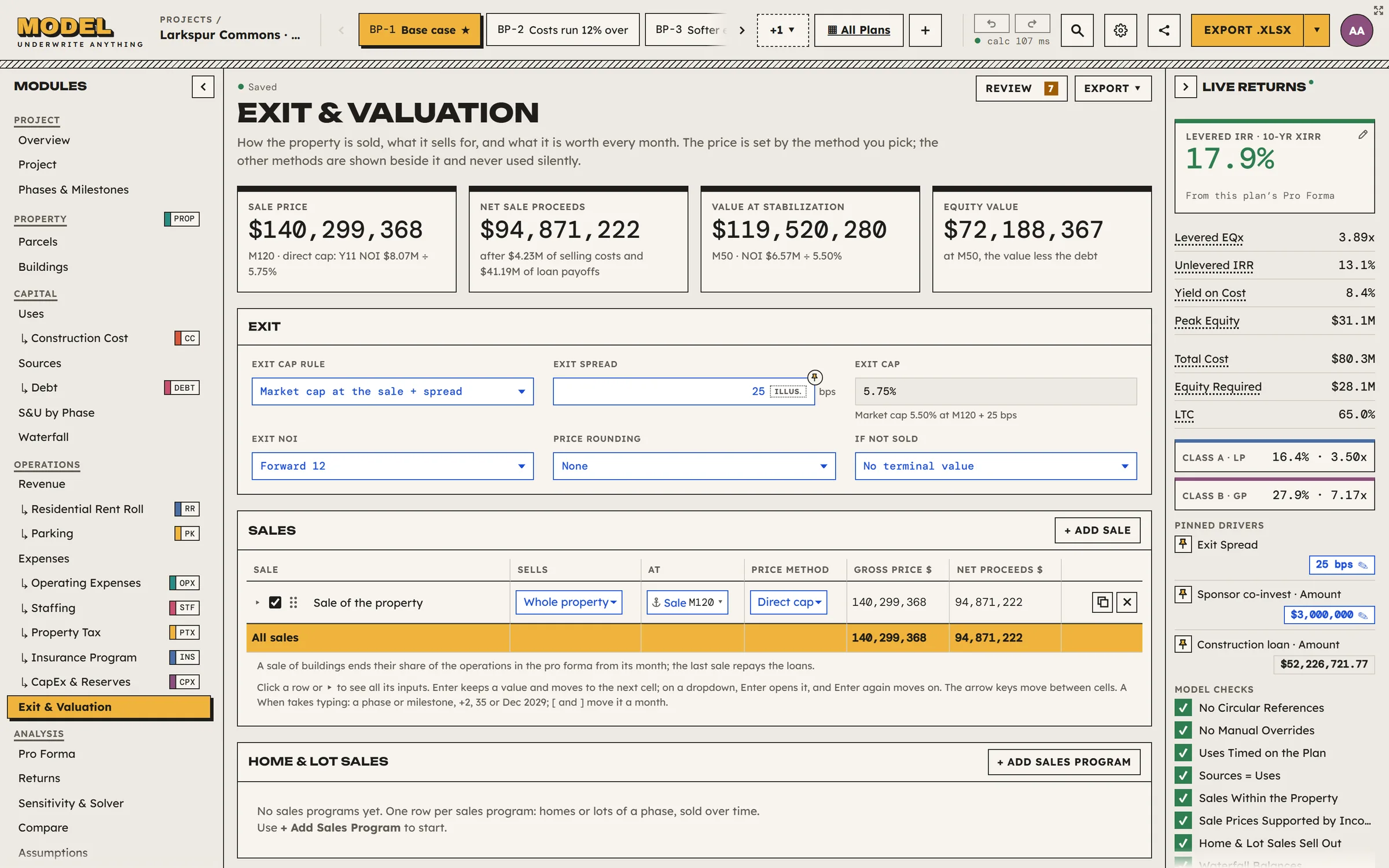Image resolution: width=1389 pixels, height=868 pixels.
Task: Open settings gear in top toolbar
Action: (1120, 30)
